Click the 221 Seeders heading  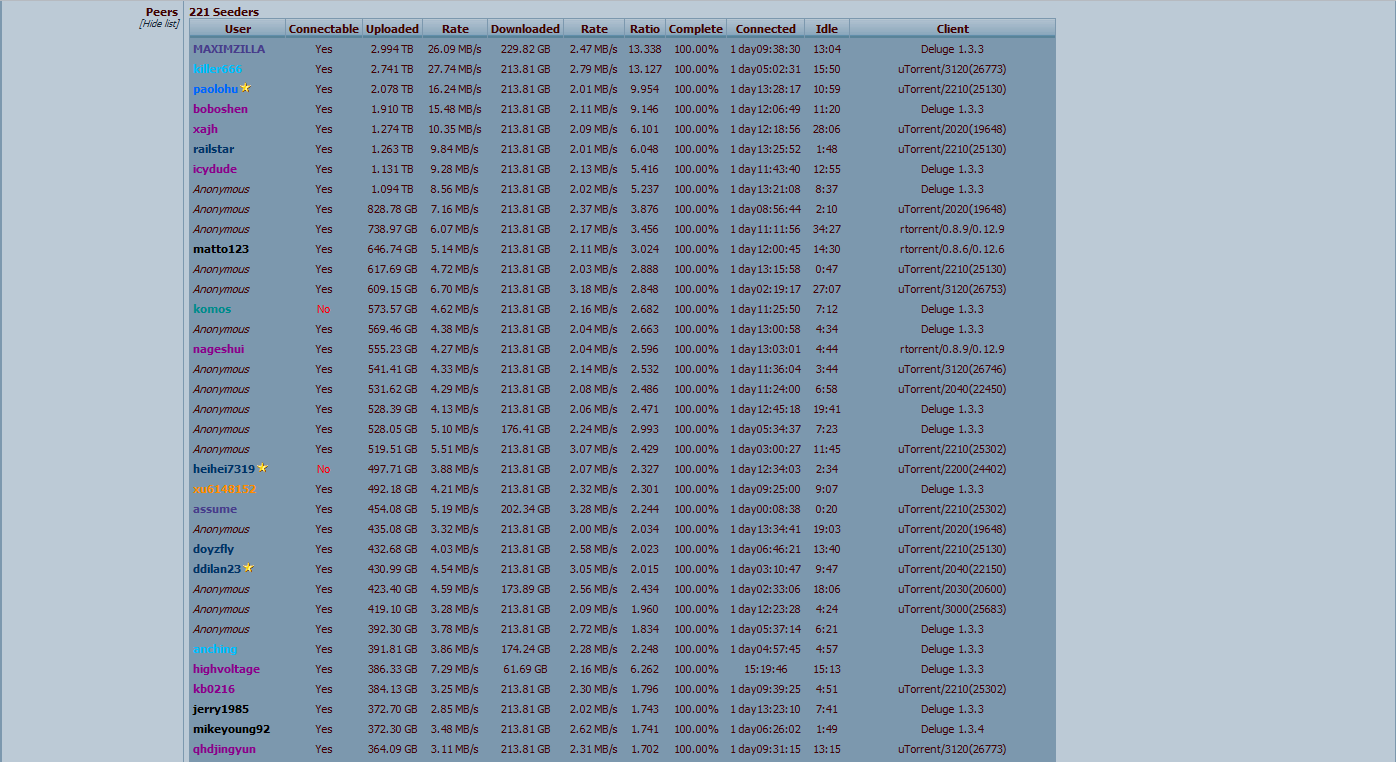pos(224,12)
